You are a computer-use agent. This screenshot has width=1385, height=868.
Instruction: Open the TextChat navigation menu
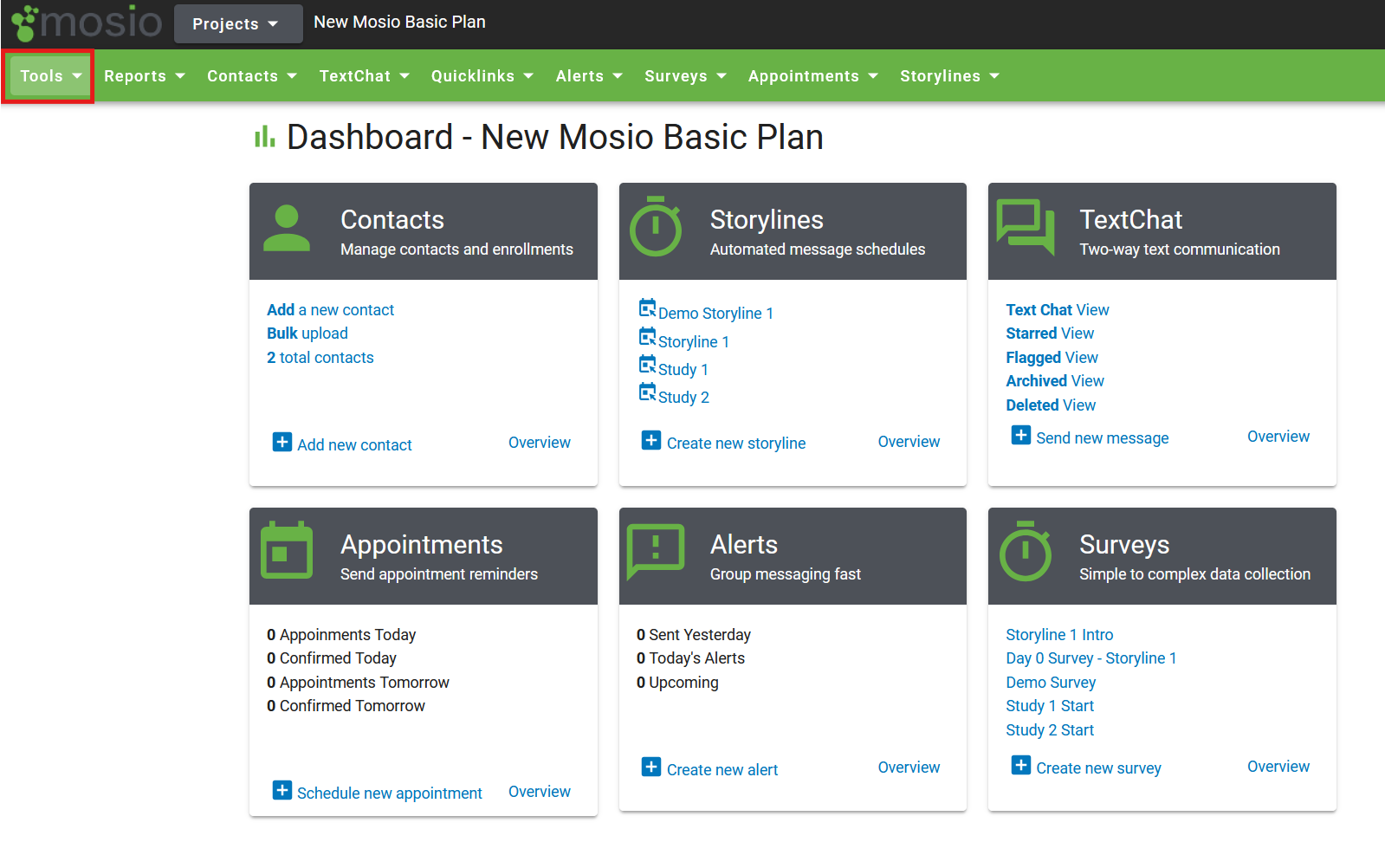tap(365, 76)
